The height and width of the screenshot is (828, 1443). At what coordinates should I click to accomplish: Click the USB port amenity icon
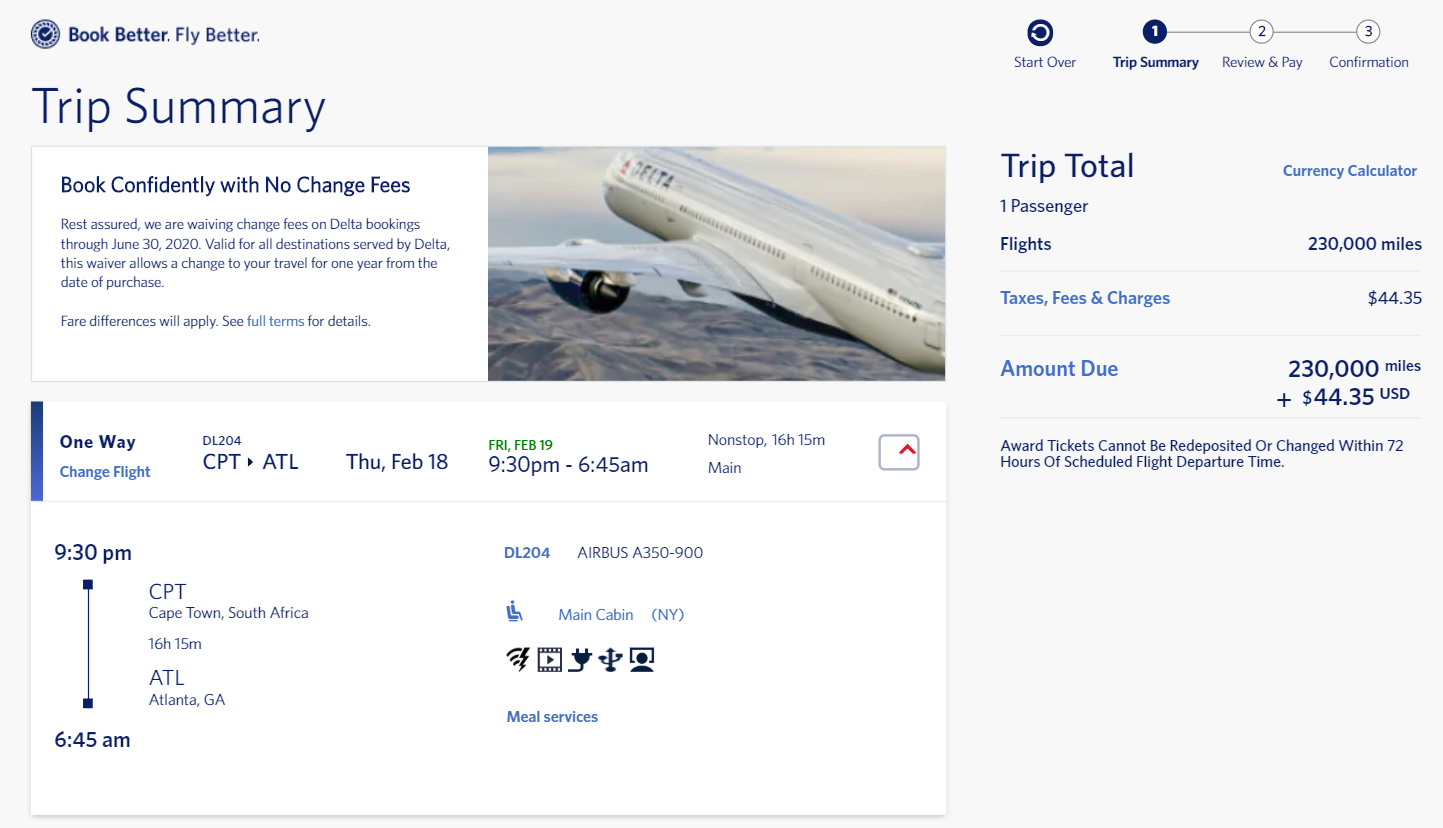click(608, 659)
